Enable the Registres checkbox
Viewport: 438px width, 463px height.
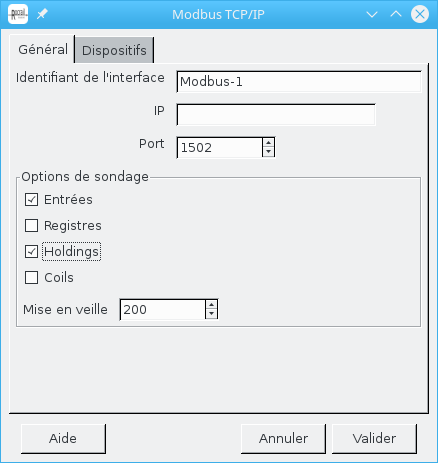pos(31,226)
